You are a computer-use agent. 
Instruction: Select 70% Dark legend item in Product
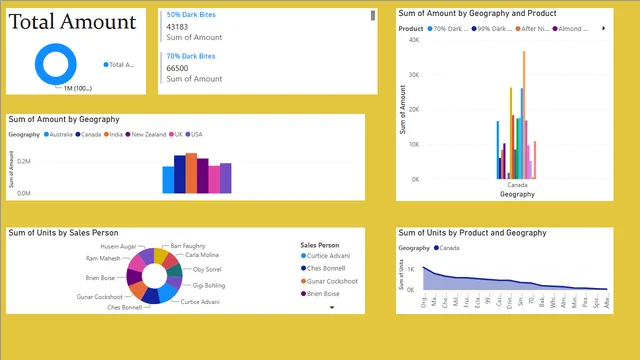(447, 29)
